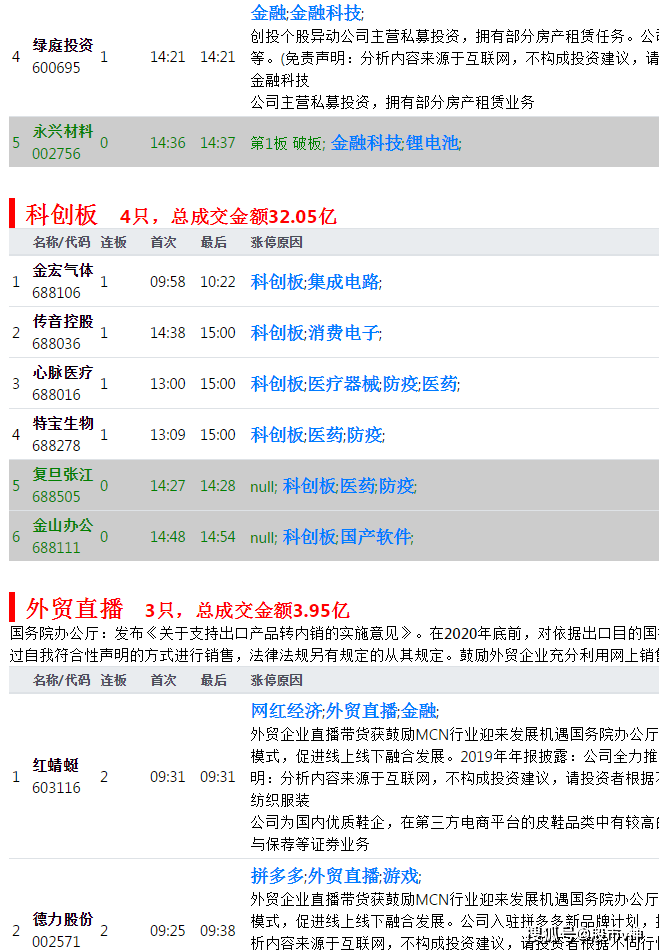
Task: Open 国产软件 link in 金山办公 row
Action: [x=375, y=537]
